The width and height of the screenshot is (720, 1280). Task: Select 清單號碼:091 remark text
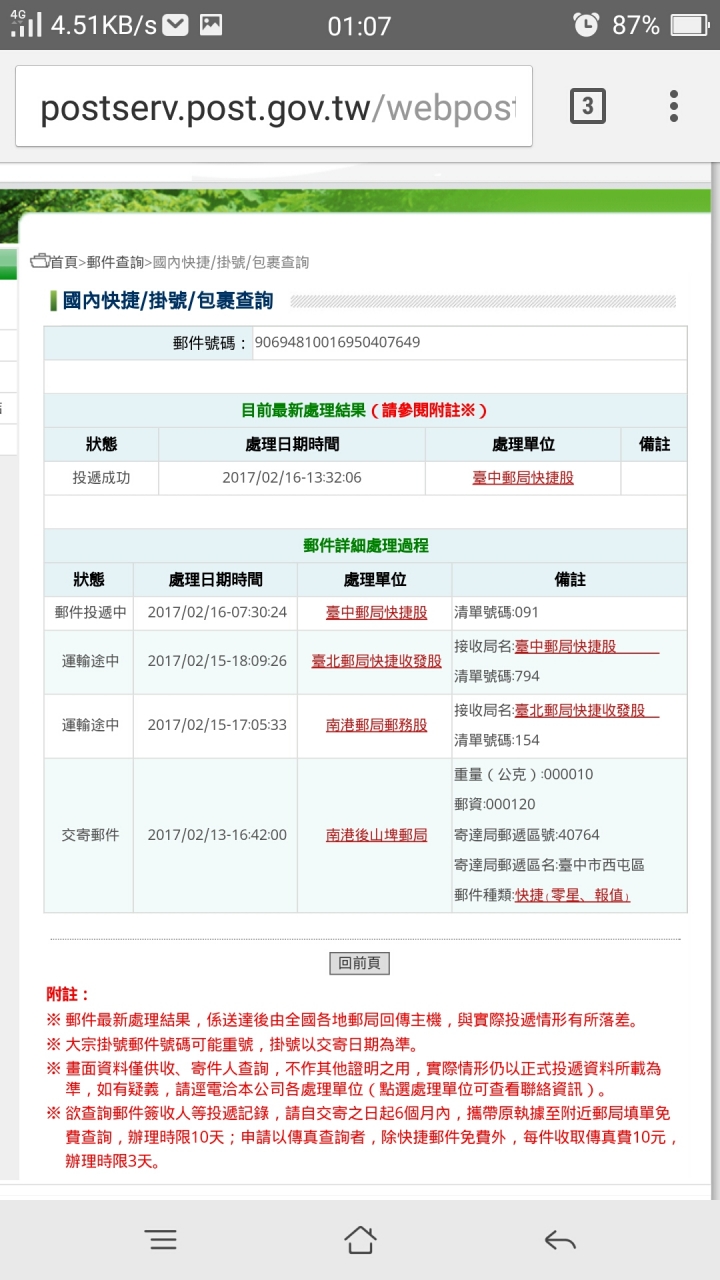[x=496, y=612]
